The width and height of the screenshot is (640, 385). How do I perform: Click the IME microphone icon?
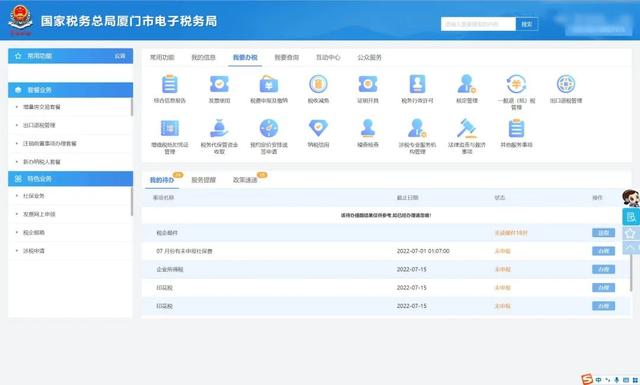click(617, 380)
